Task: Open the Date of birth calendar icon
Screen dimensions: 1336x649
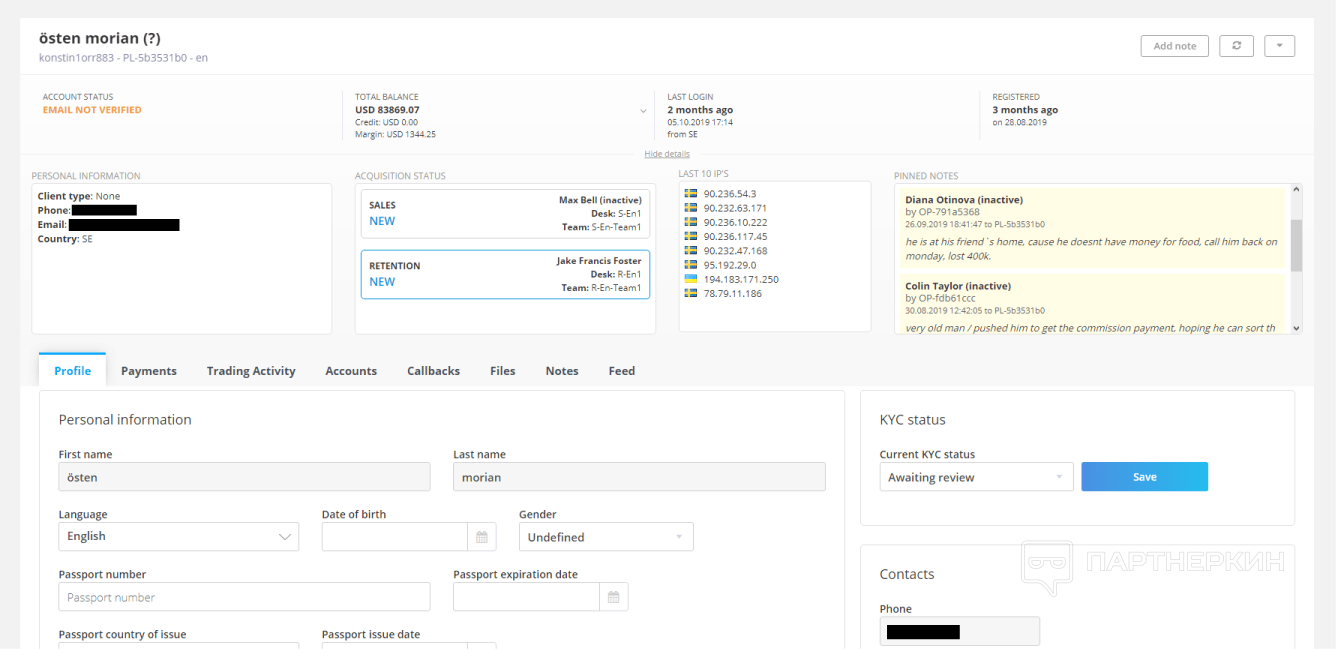Action: (x=482, y=537)
